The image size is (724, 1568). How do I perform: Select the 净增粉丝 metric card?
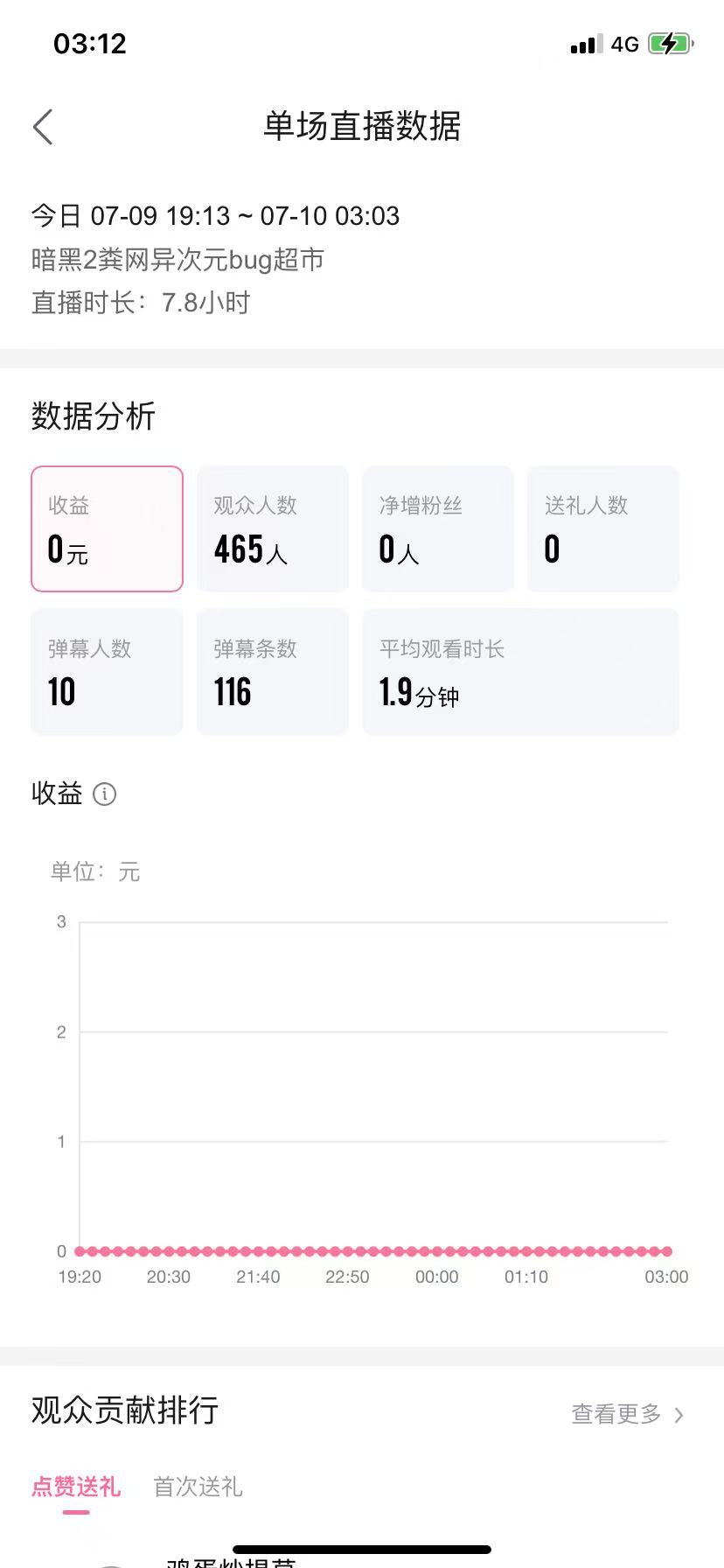point(438,528)
